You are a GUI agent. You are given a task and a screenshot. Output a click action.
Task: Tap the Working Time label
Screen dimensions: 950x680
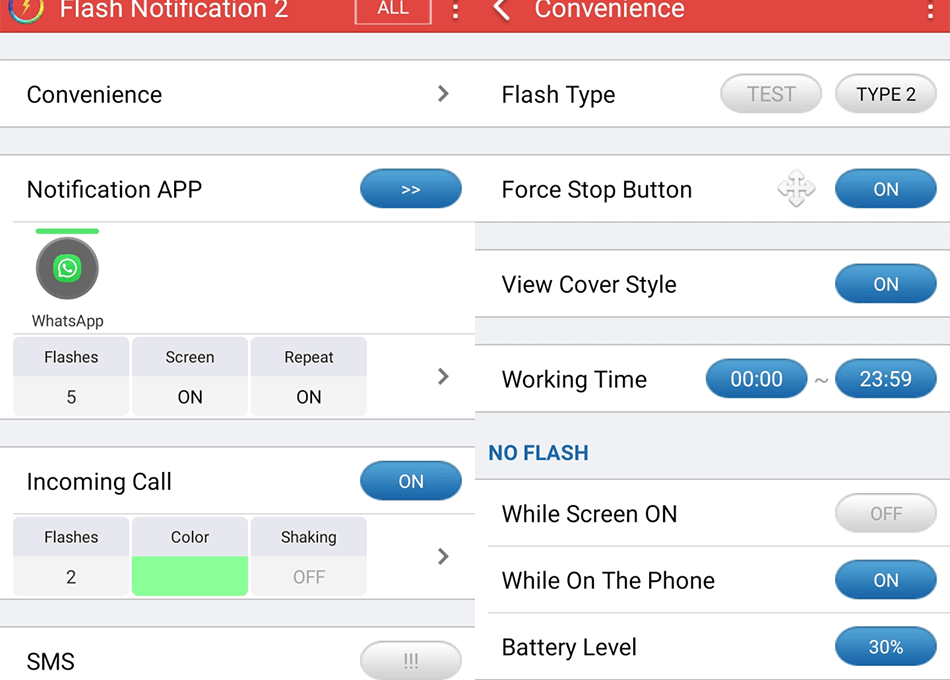tap(574, 379)
